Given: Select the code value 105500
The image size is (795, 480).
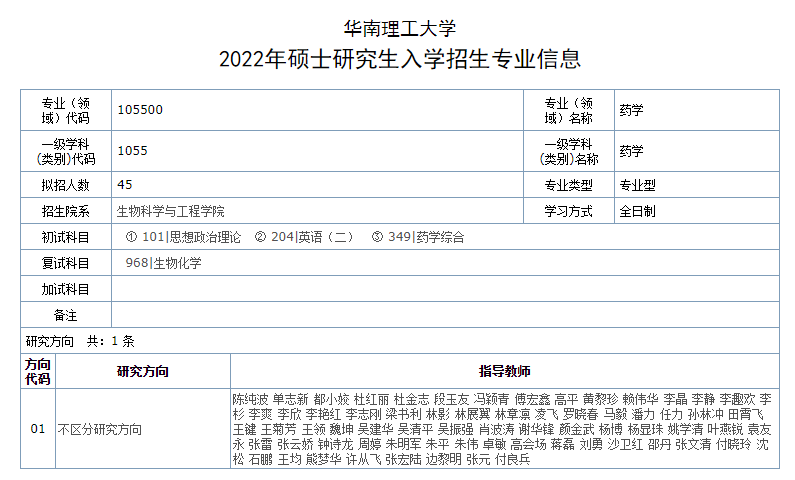Looking at the screenshot, I should [x=140, y=110].
